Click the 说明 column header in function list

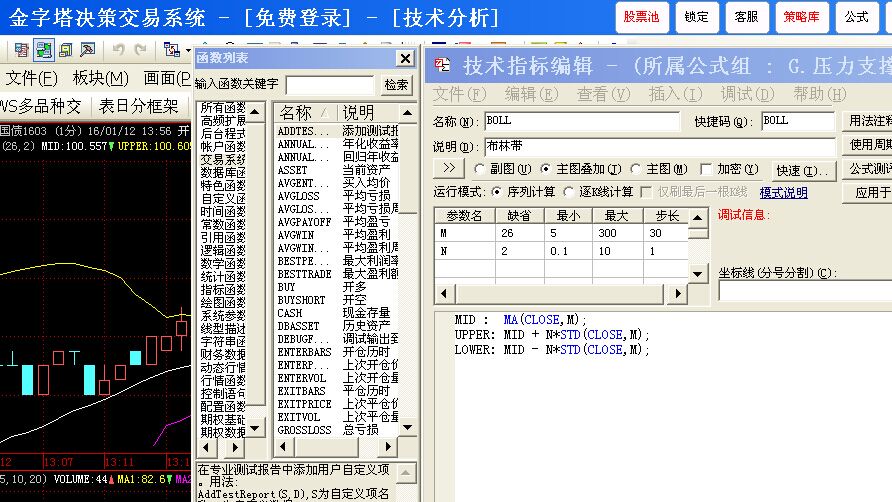pos(368,113)
